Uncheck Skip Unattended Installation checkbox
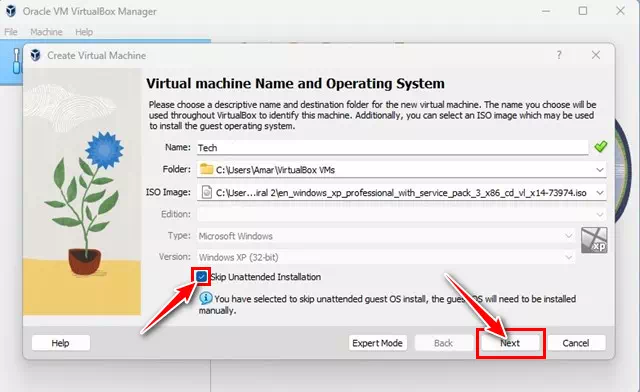 click(201, 277)
